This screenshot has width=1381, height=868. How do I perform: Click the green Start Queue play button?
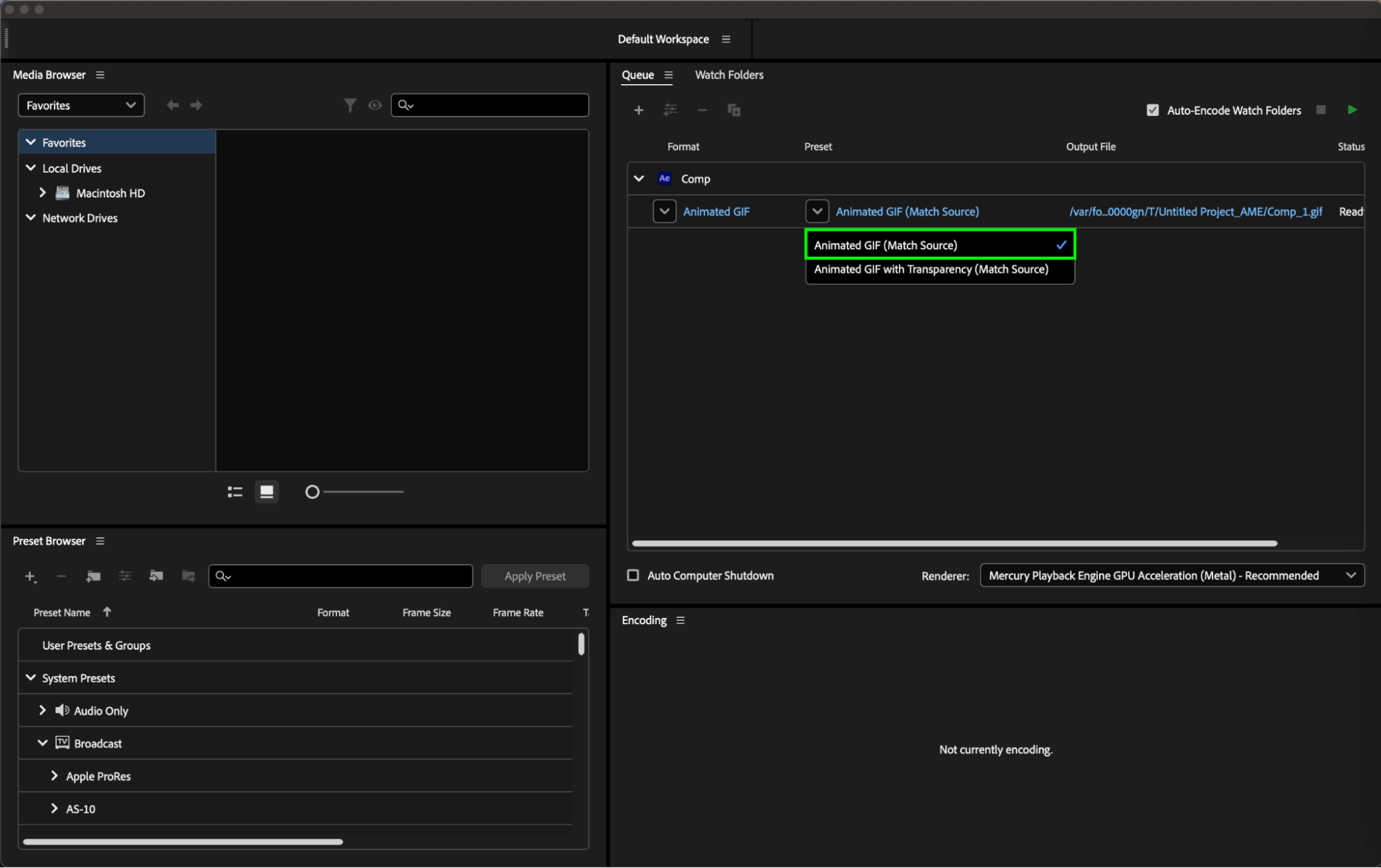click(1352, 110)
